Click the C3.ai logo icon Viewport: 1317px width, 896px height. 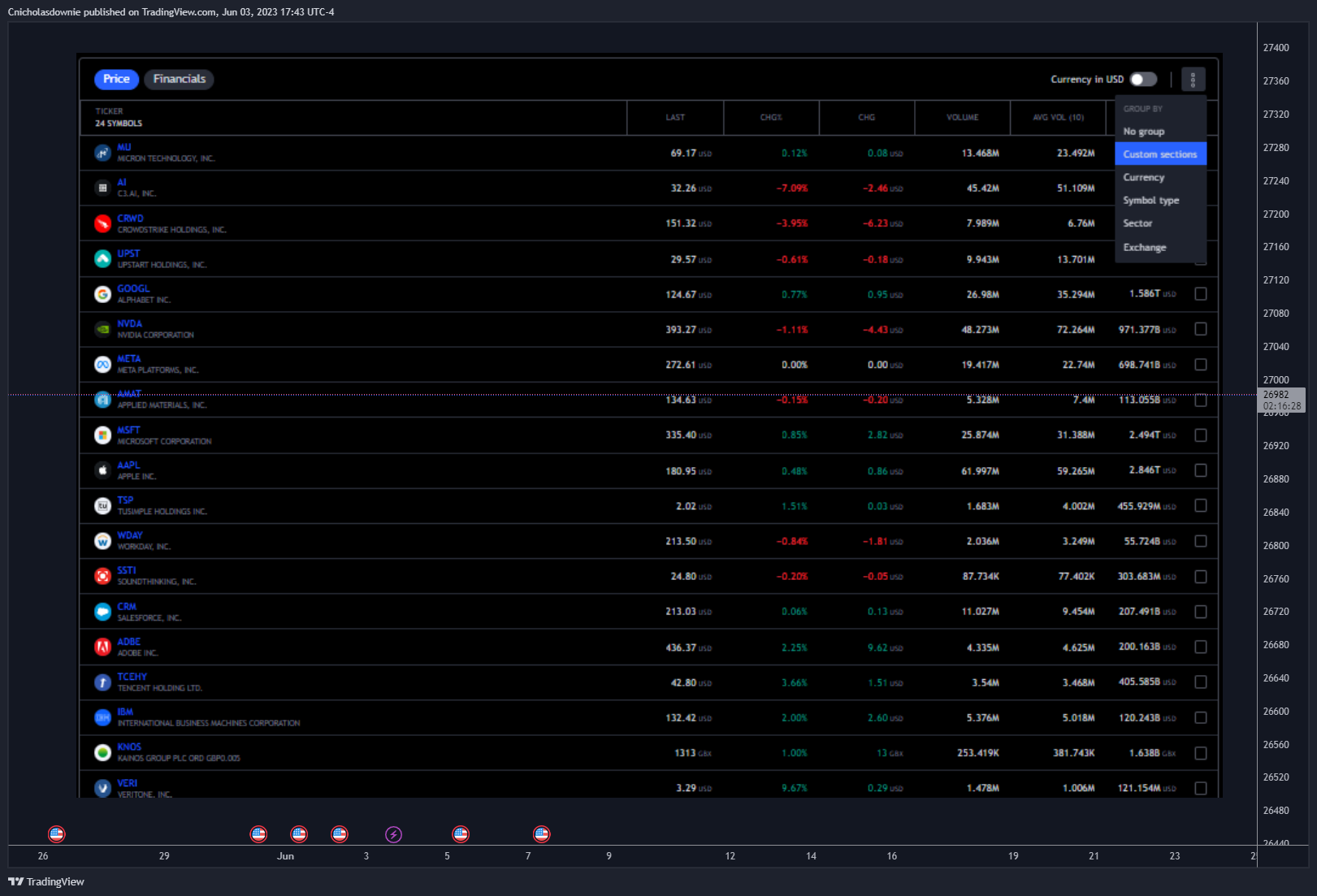coord(102,188)
